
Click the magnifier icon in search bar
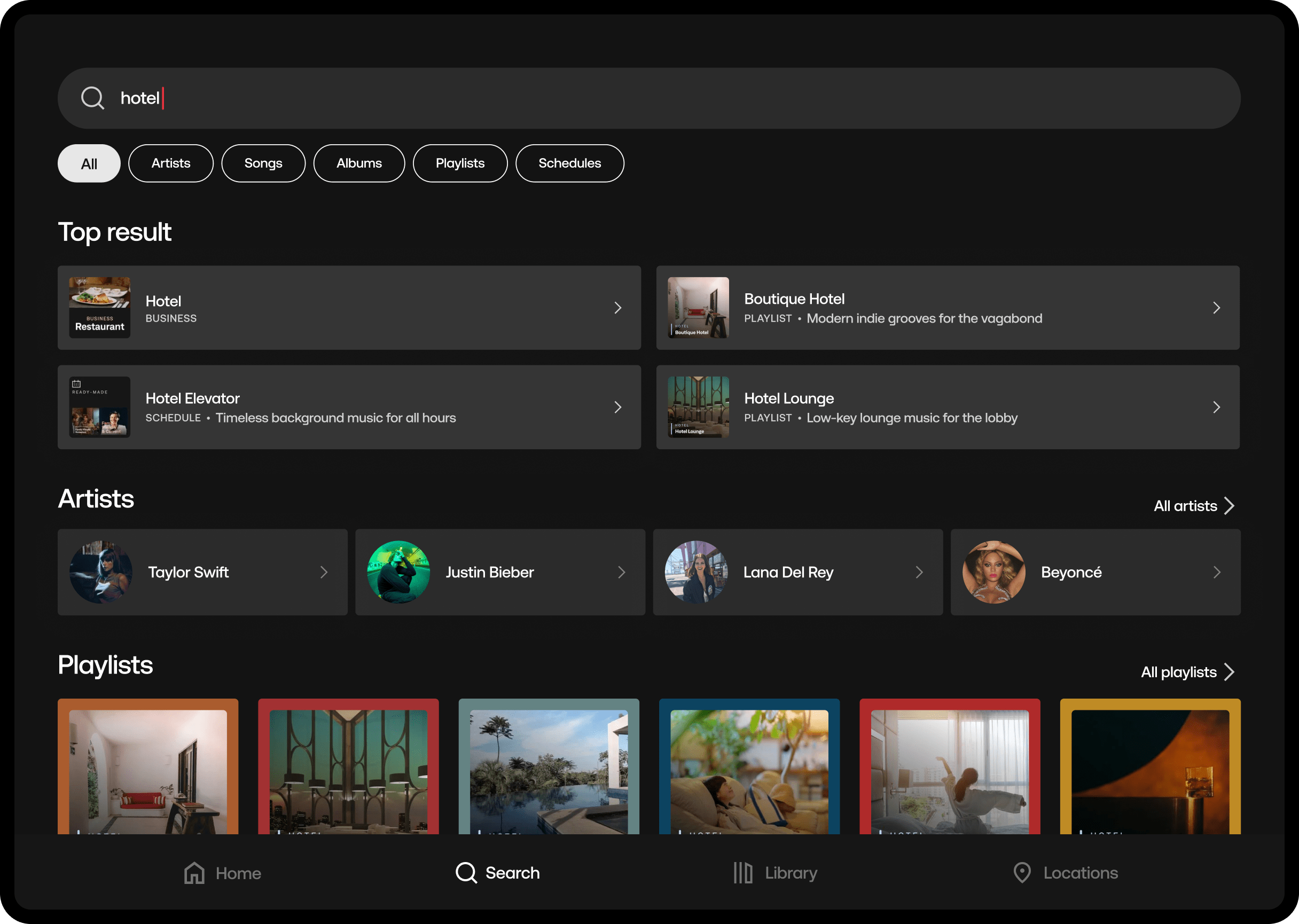(92, 98)
